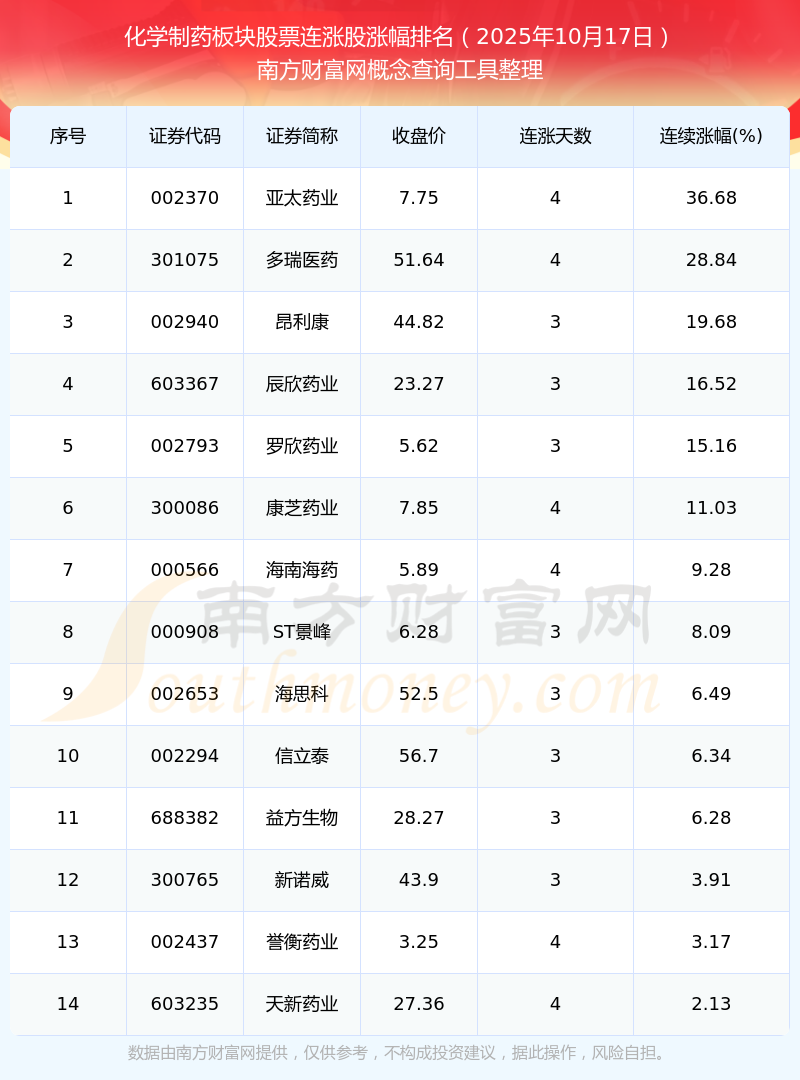This screenshot has height=1080, width=800.
Task: Click the 28.84 gain value
Action: coord(711,260)
